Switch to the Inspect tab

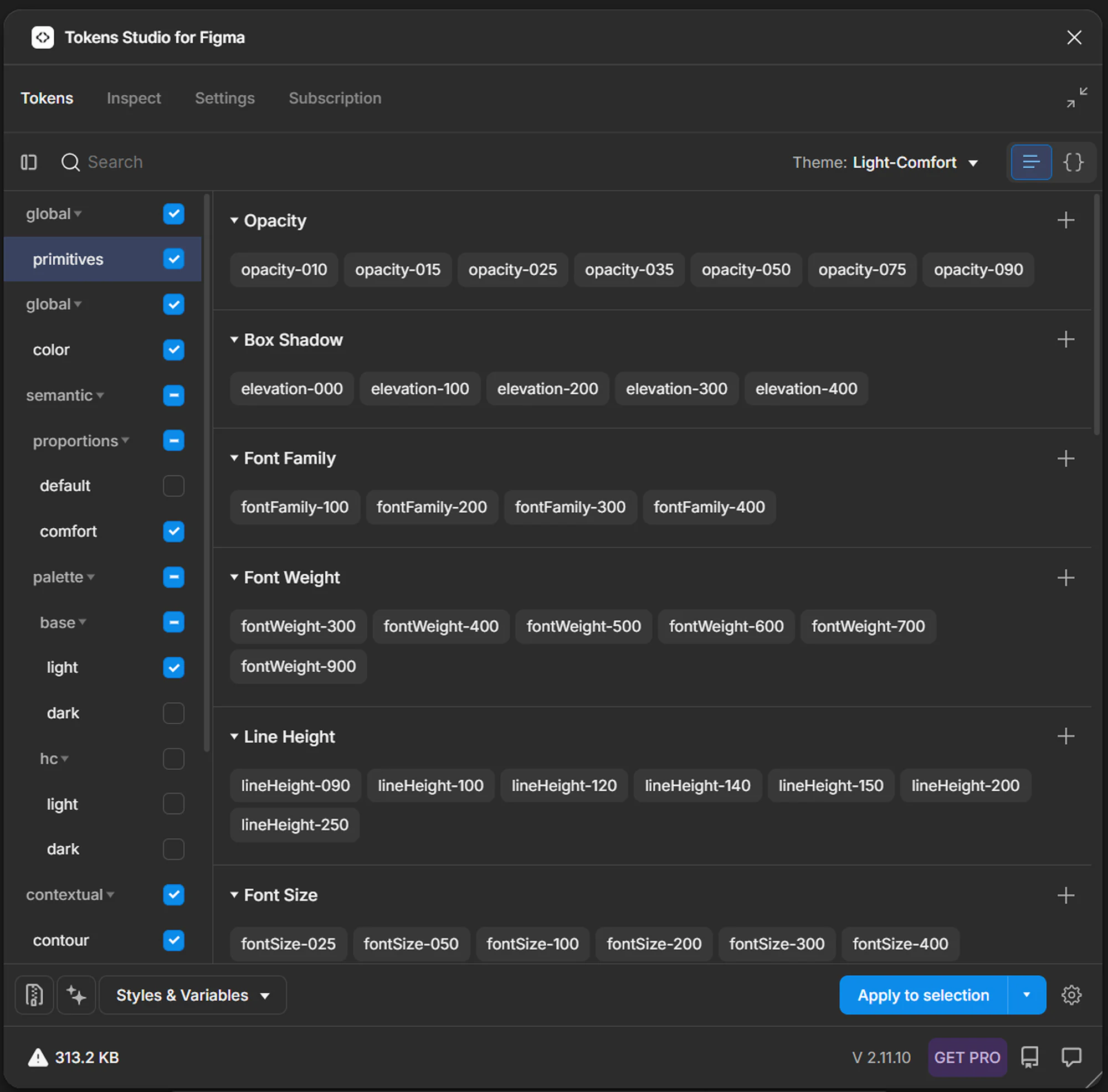tap(134, 98)
